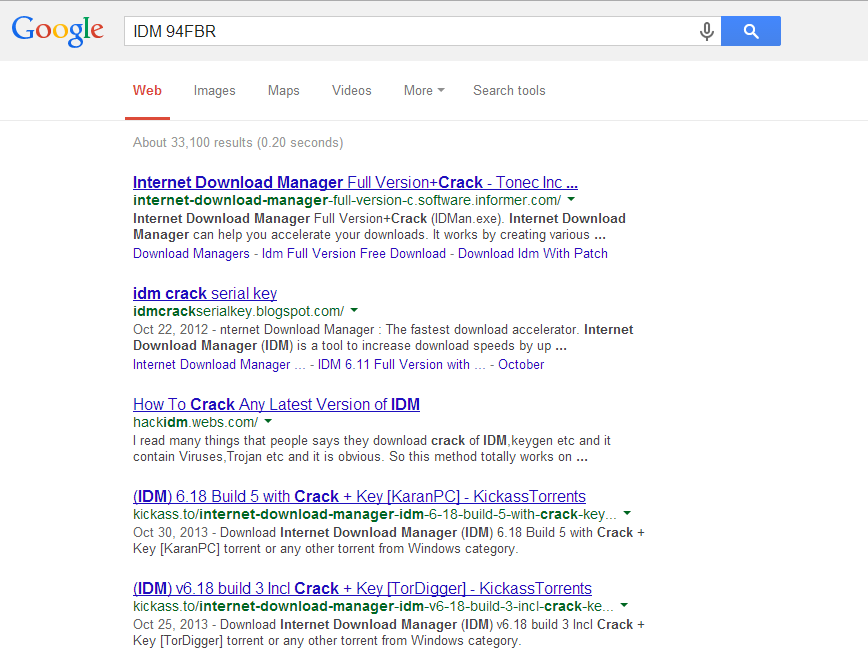The height and width of the screenshot is (666, 868).
Task: Expand arrow beside idmcrackserialkey.blogspot.com URL
Action: [354, 311]
